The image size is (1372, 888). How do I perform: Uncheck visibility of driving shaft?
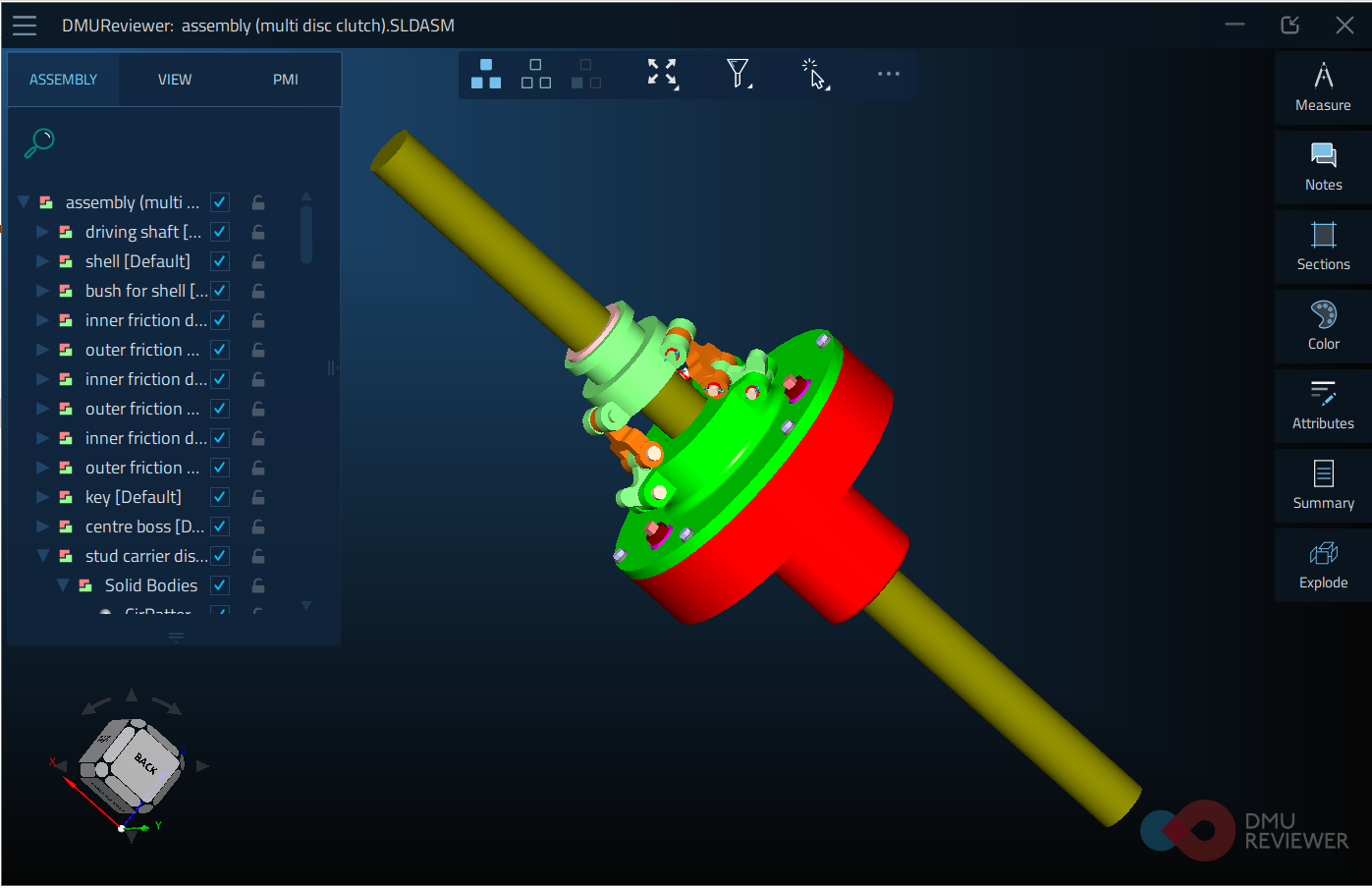220,232
